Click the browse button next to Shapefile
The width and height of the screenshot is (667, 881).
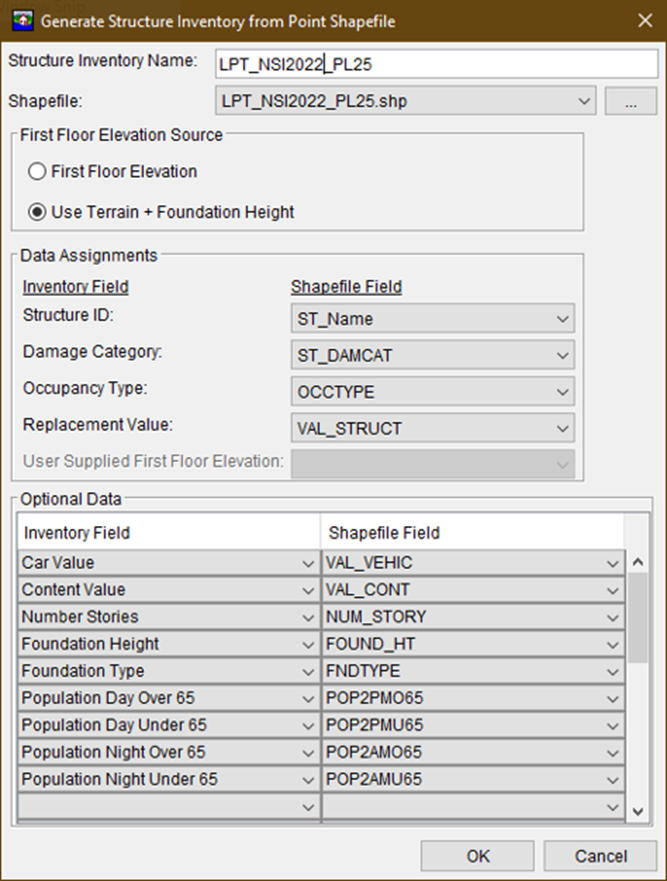point(631,101)
